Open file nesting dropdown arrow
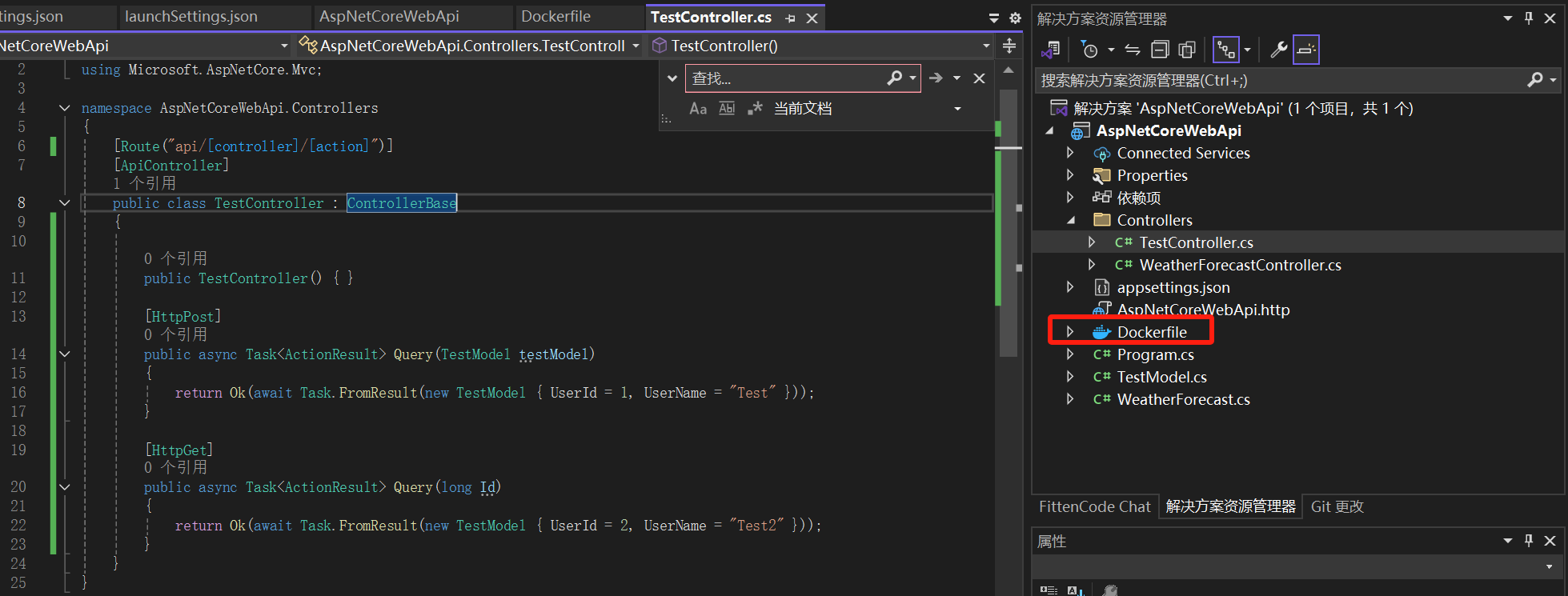Screen dimensions: 1568x596 [1247, 50]
